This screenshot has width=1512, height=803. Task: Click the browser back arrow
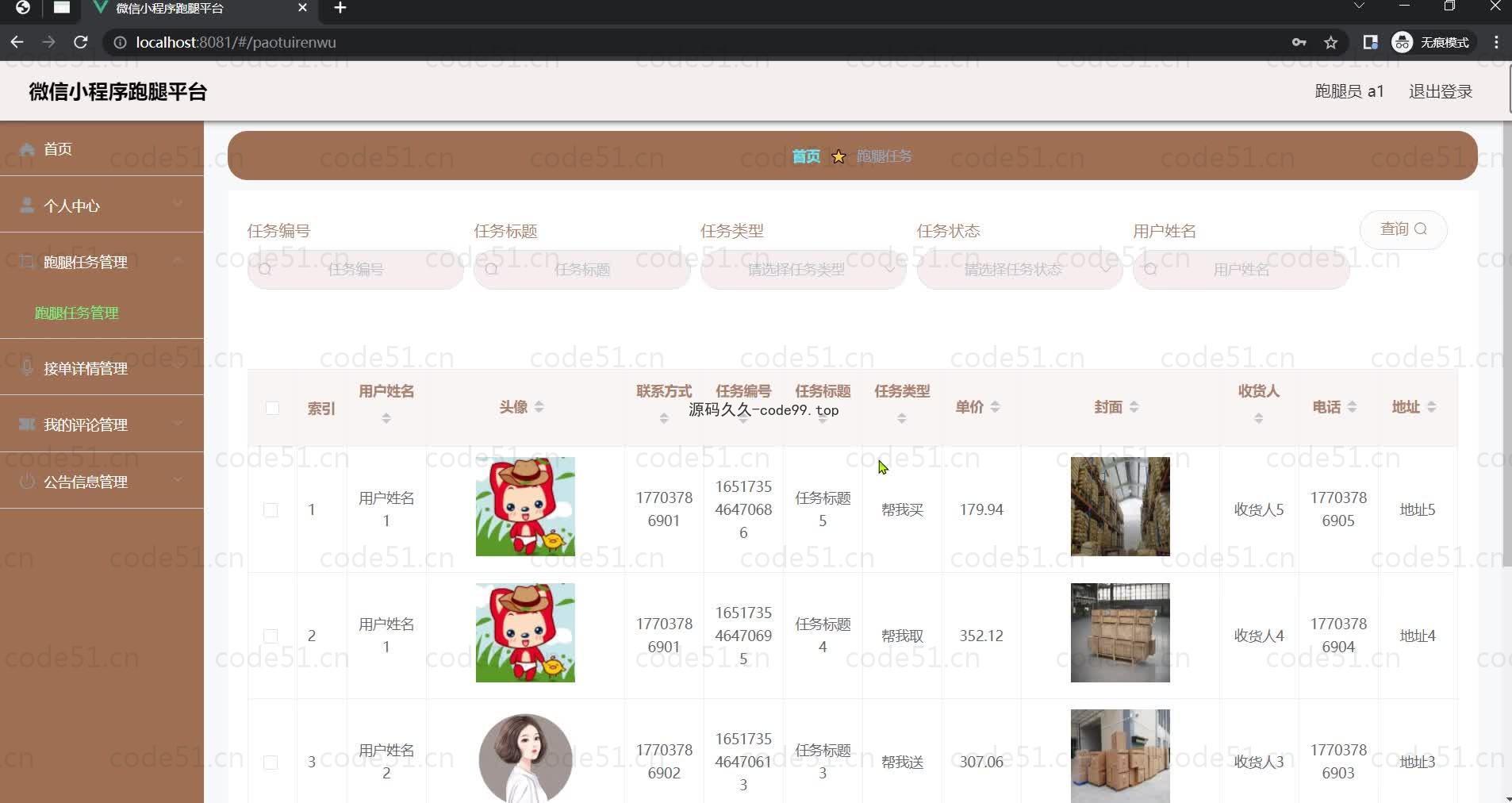17,42
